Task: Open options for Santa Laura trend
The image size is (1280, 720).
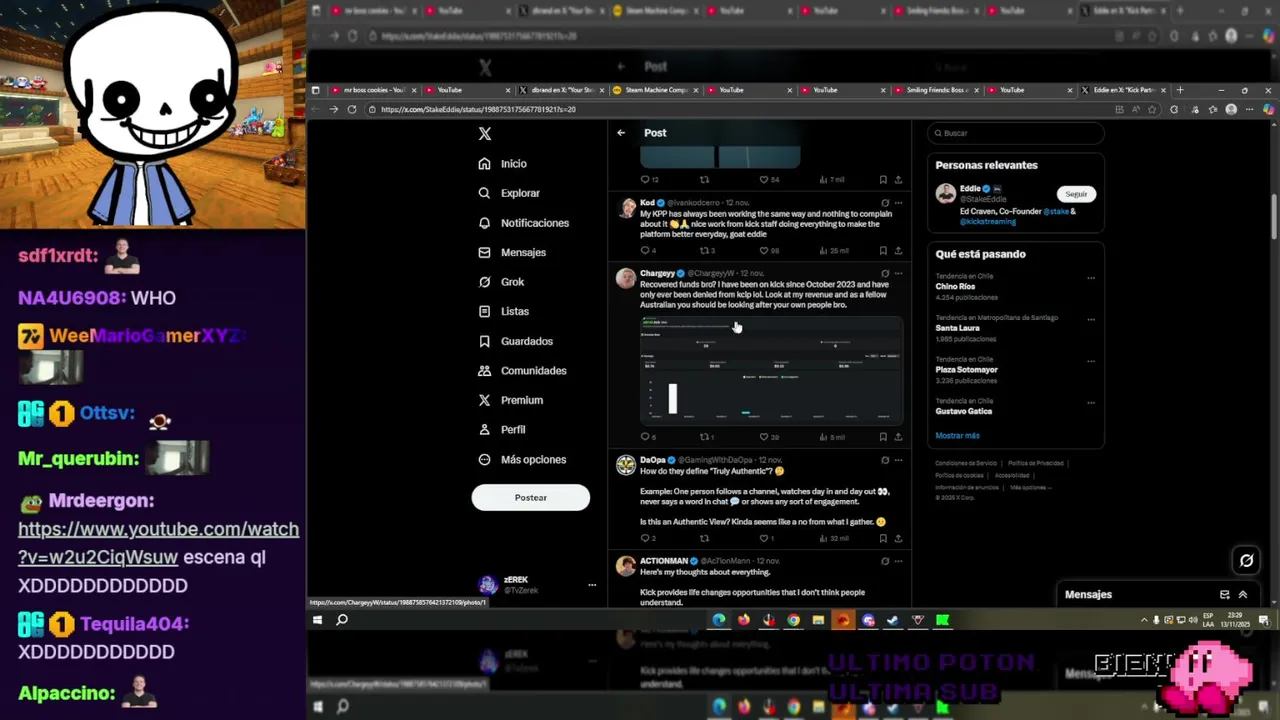Action: (1091, 319)
